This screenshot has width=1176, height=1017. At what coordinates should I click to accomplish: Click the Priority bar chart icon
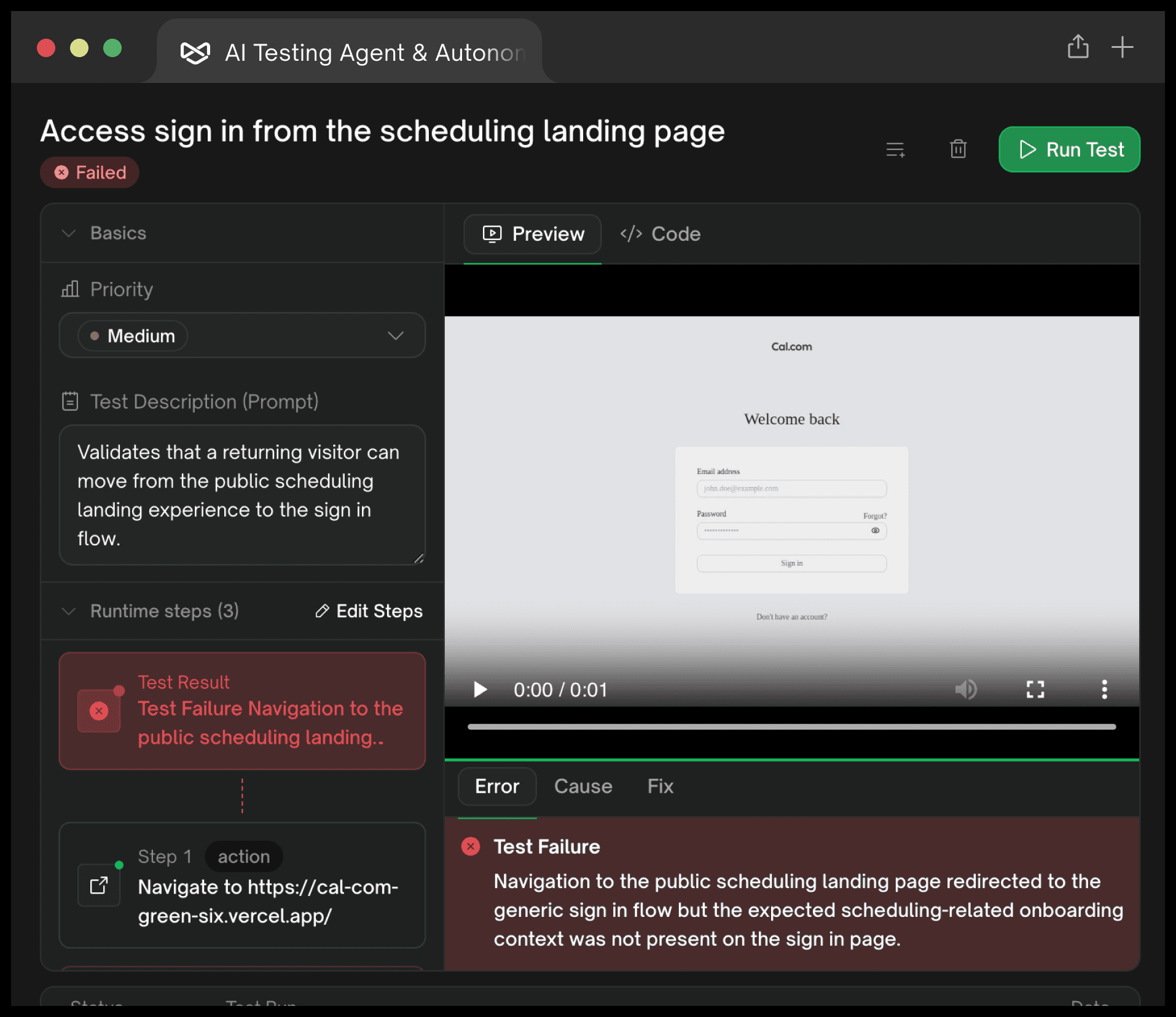coord(70,289)
